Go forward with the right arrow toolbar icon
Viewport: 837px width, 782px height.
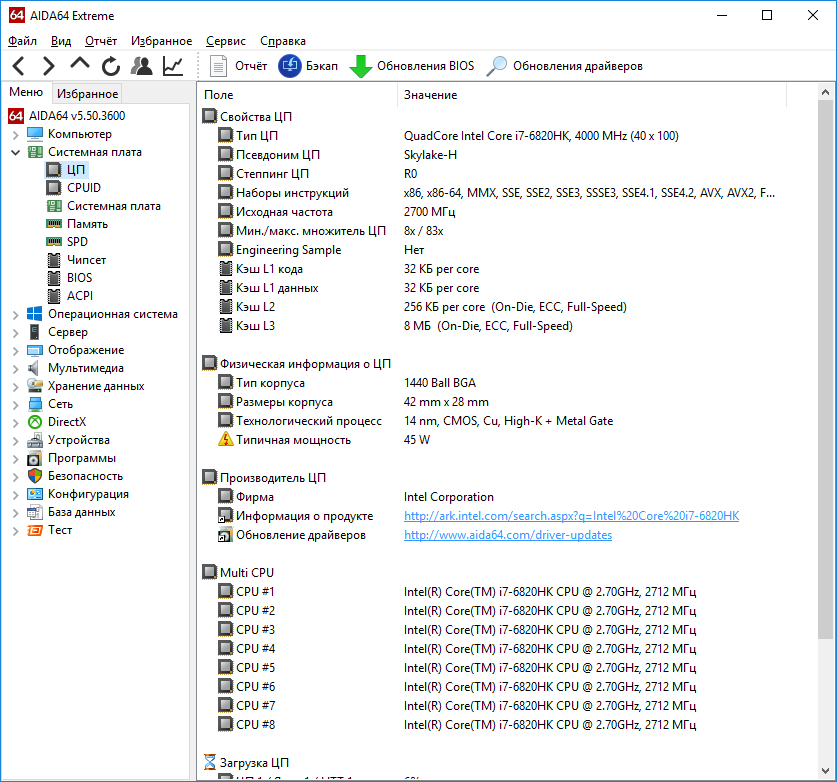point(49,66)
